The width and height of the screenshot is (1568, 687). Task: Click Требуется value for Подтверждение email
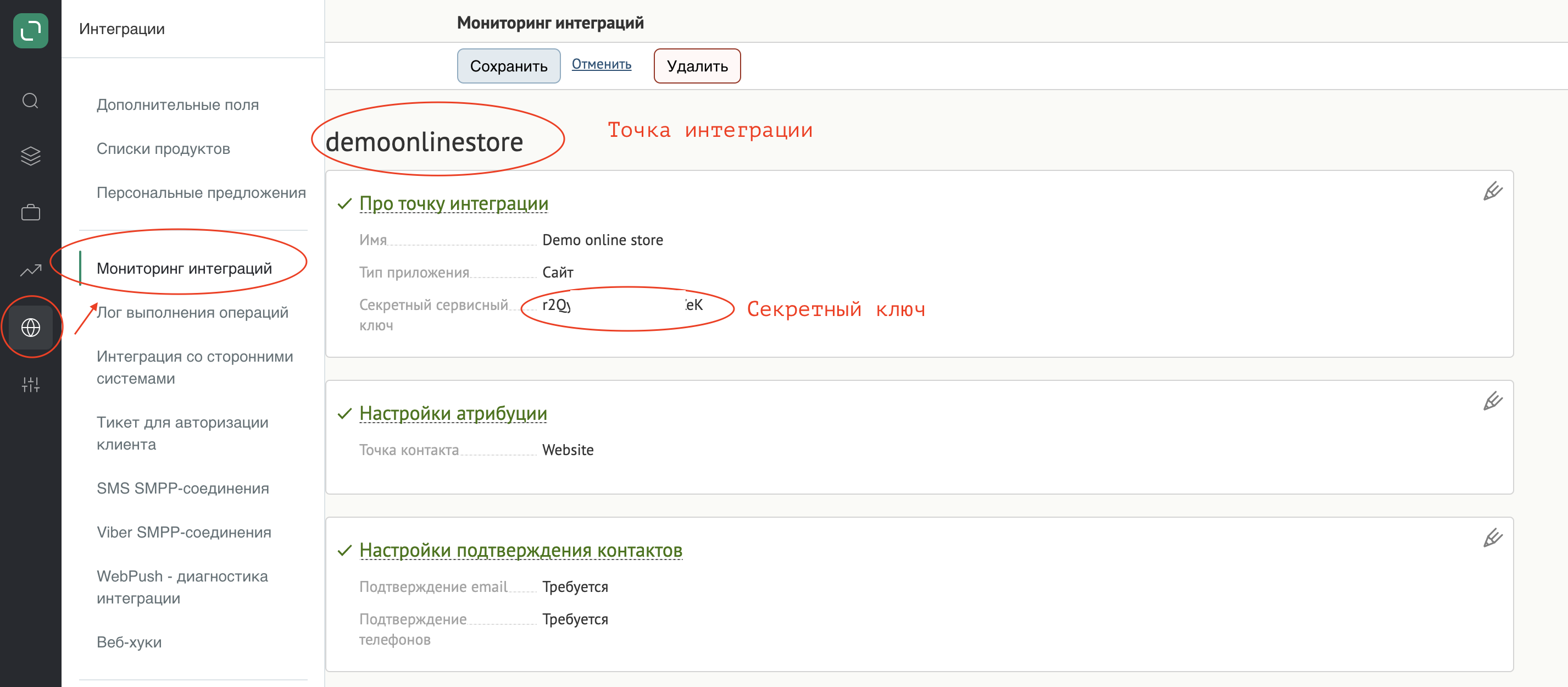(x=575, y=587)
